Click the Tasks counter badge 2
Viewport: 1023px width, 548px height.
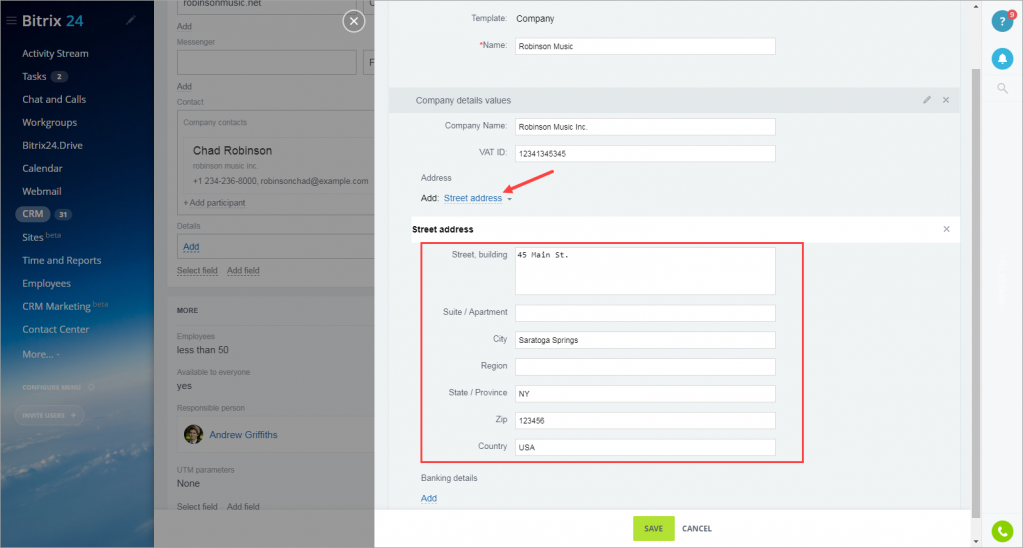click(x=59, y=76)
